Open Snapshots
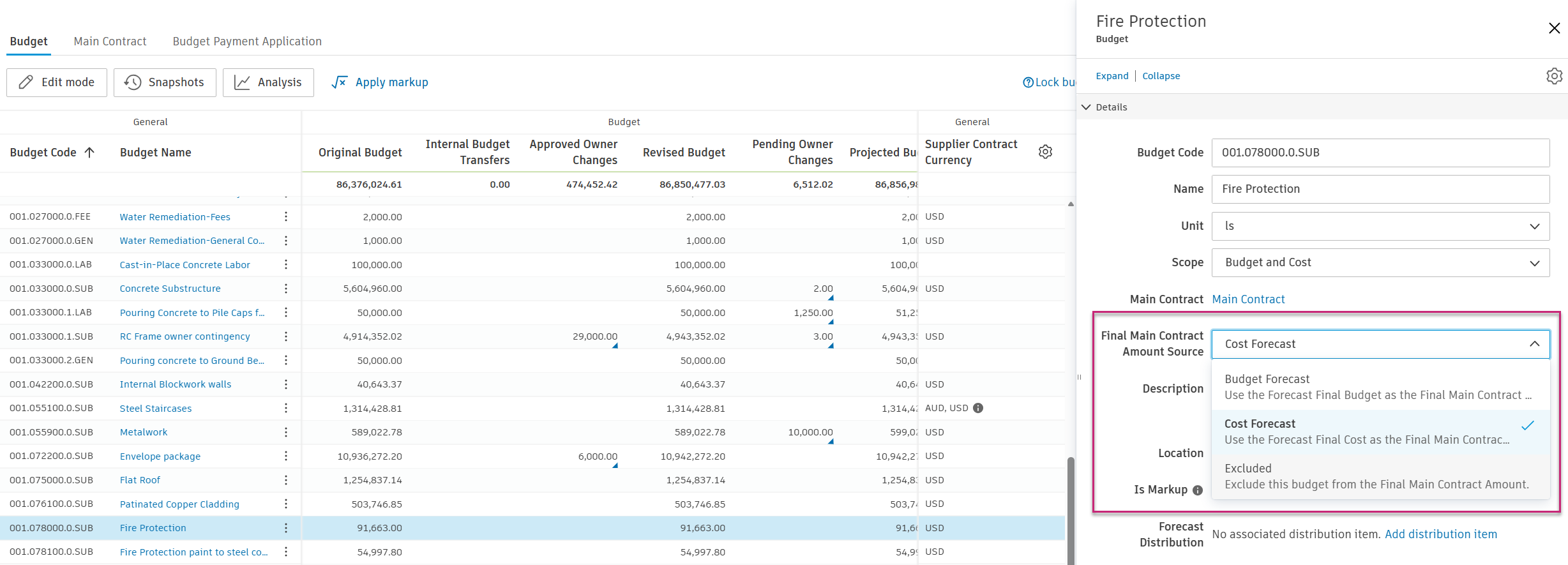Viewport: 1568px width, 565px height. click(165, 82)
